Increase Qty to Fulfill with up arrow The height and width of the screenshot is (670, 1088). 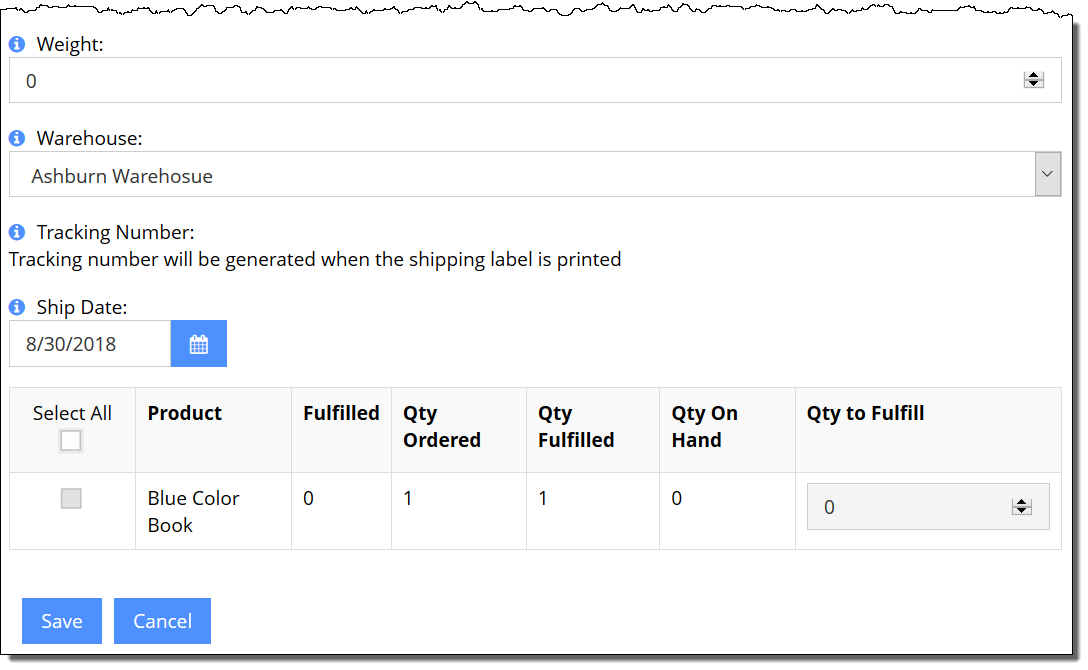[x=1021, y=502]
